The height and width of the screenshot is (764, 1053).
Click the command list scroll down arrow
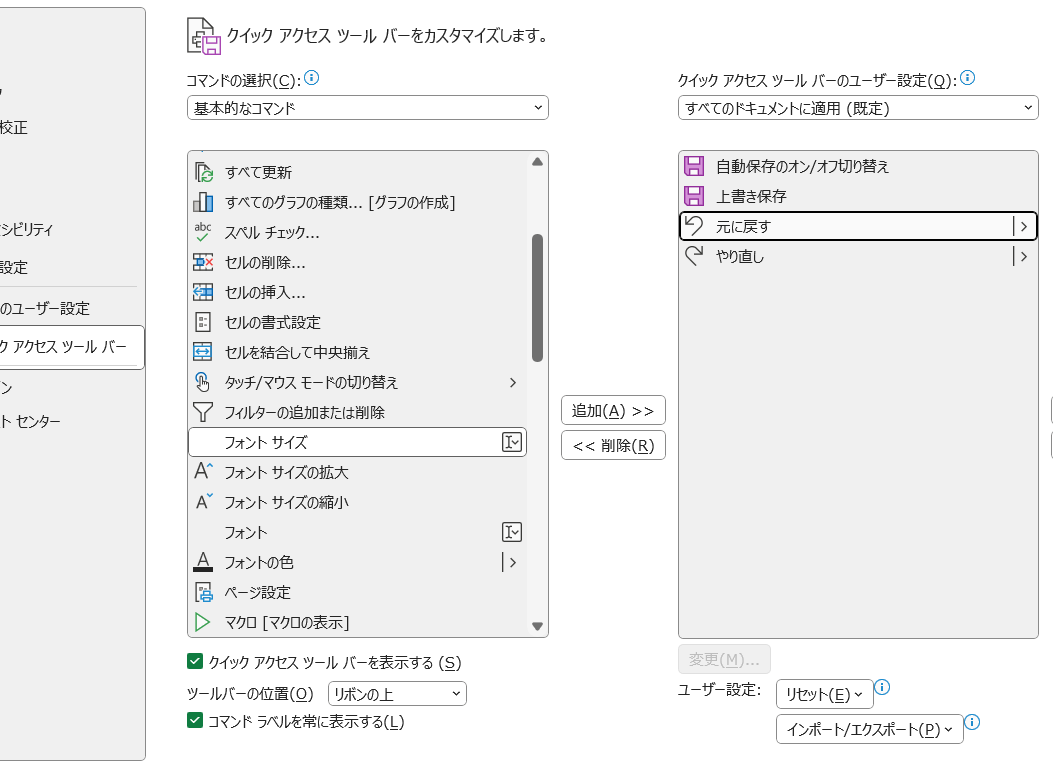537,626
